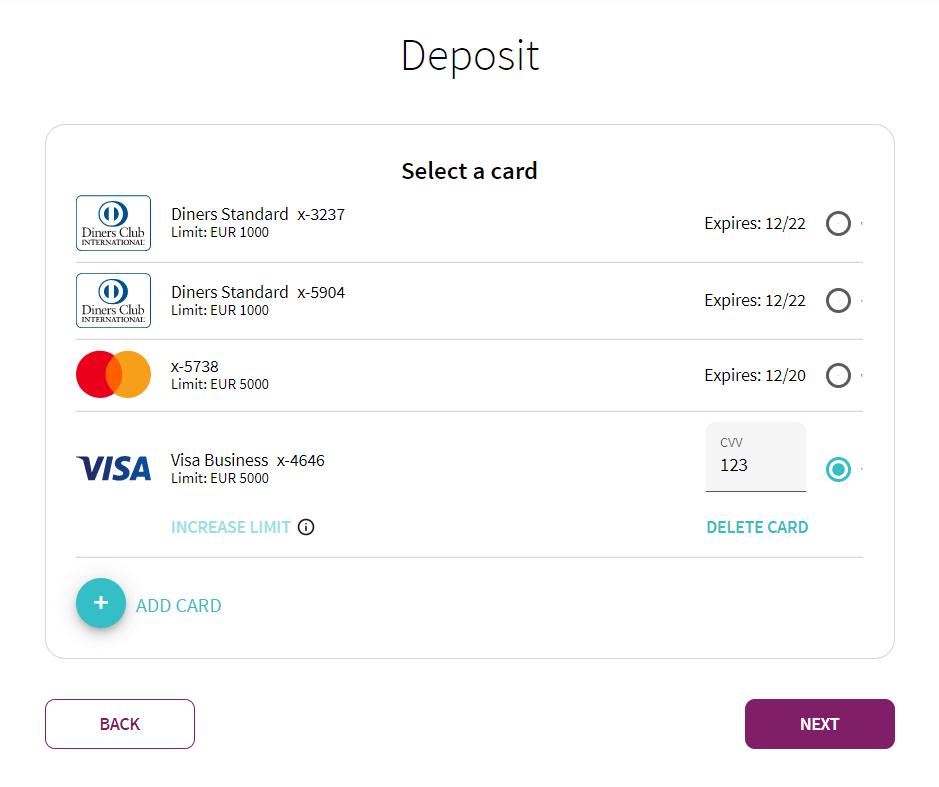
Task: Choose the Mastercard x-5738 radio button
Action: tap(838, 376)
